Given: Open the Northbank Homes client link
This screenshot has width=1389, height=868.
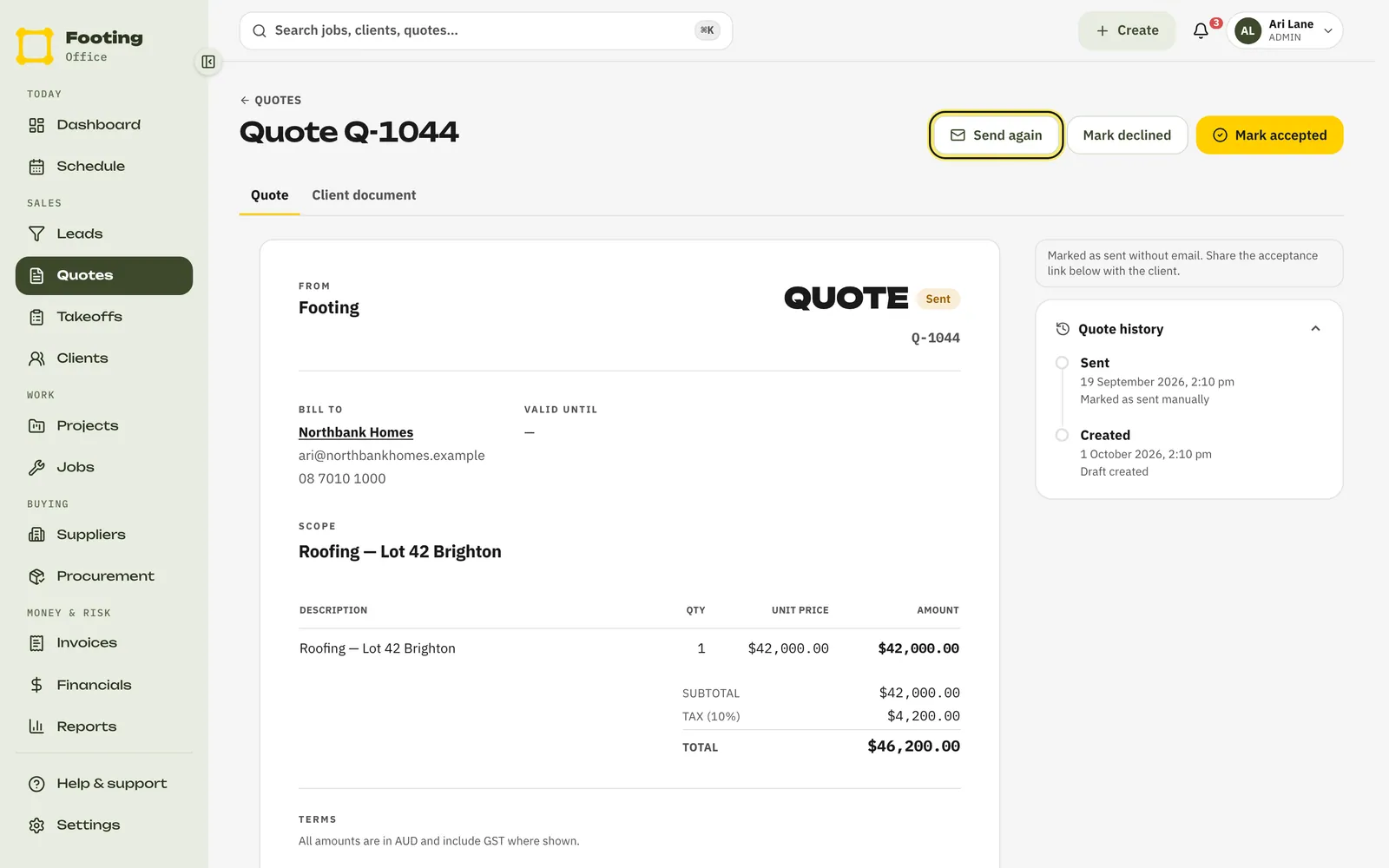Looking at the screenshot, I should pyautogui.click(x=356, y=432).
